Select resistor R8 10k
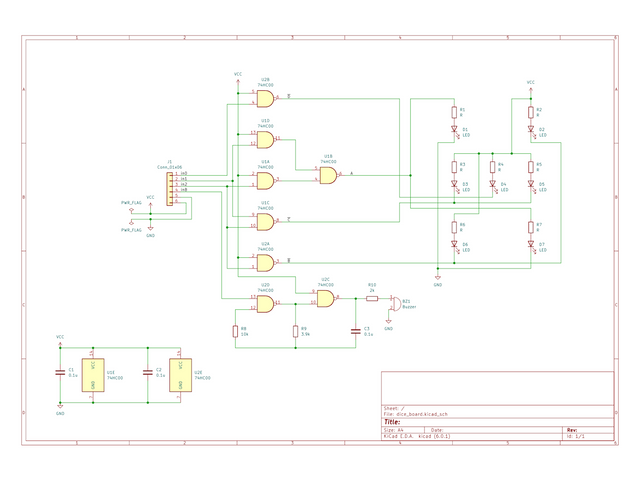Image resolution: width=640 pixels, height=480 pixels. coord(236,331)
